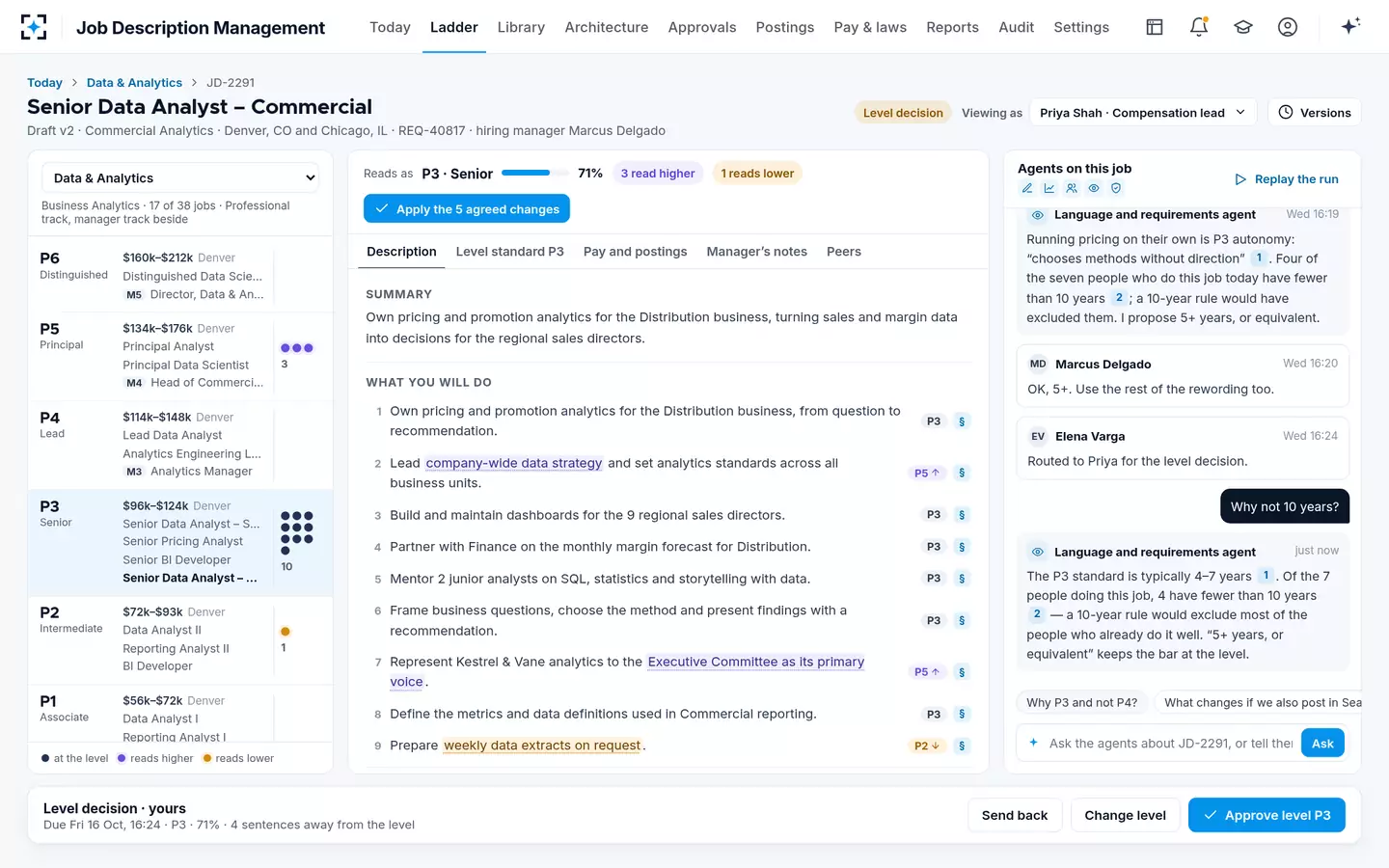Open the Data & Analytics job family dropdown

180,178
